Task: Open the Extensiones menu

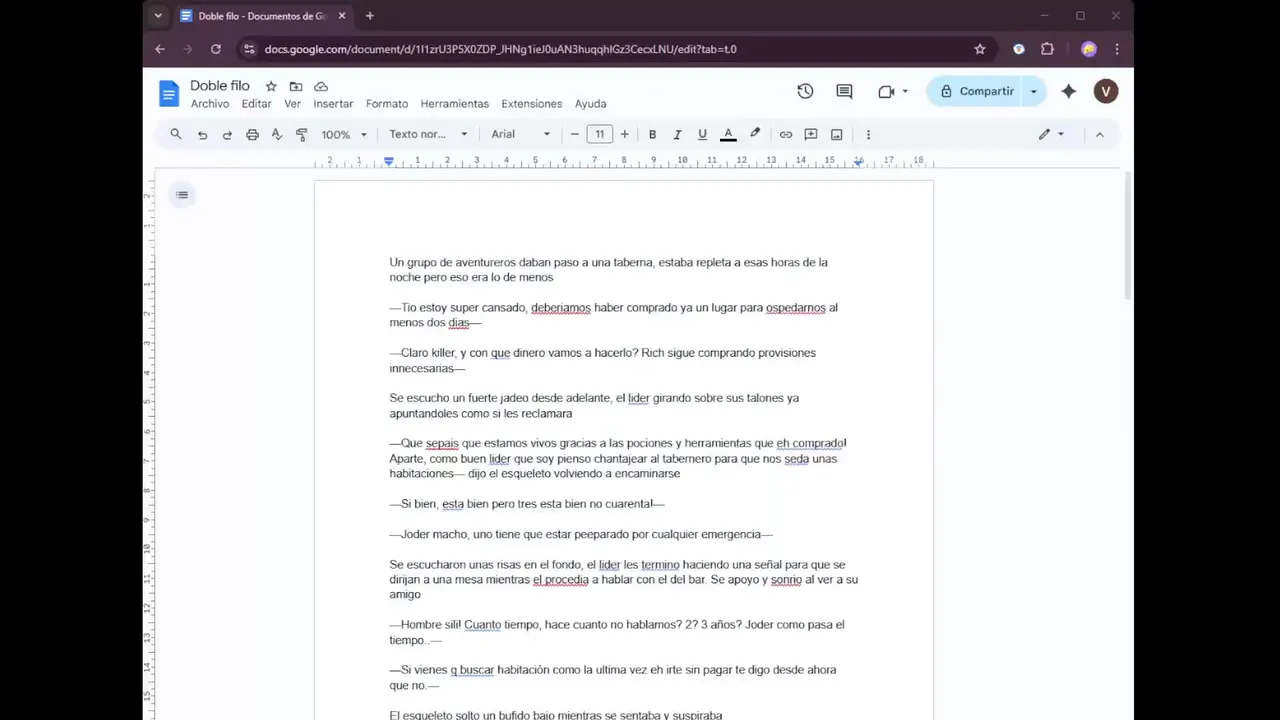Action: click(532, 104)
